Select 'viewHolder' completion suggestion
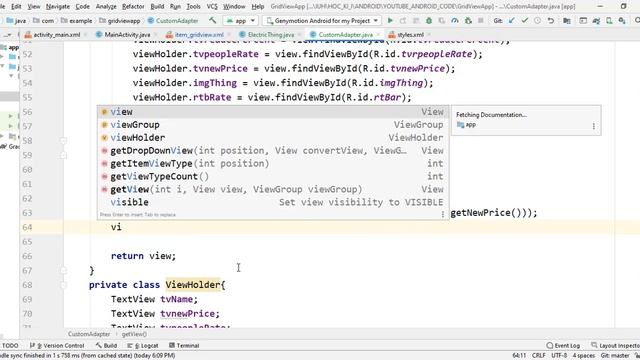Screen dimensions: 640x360 273,138
